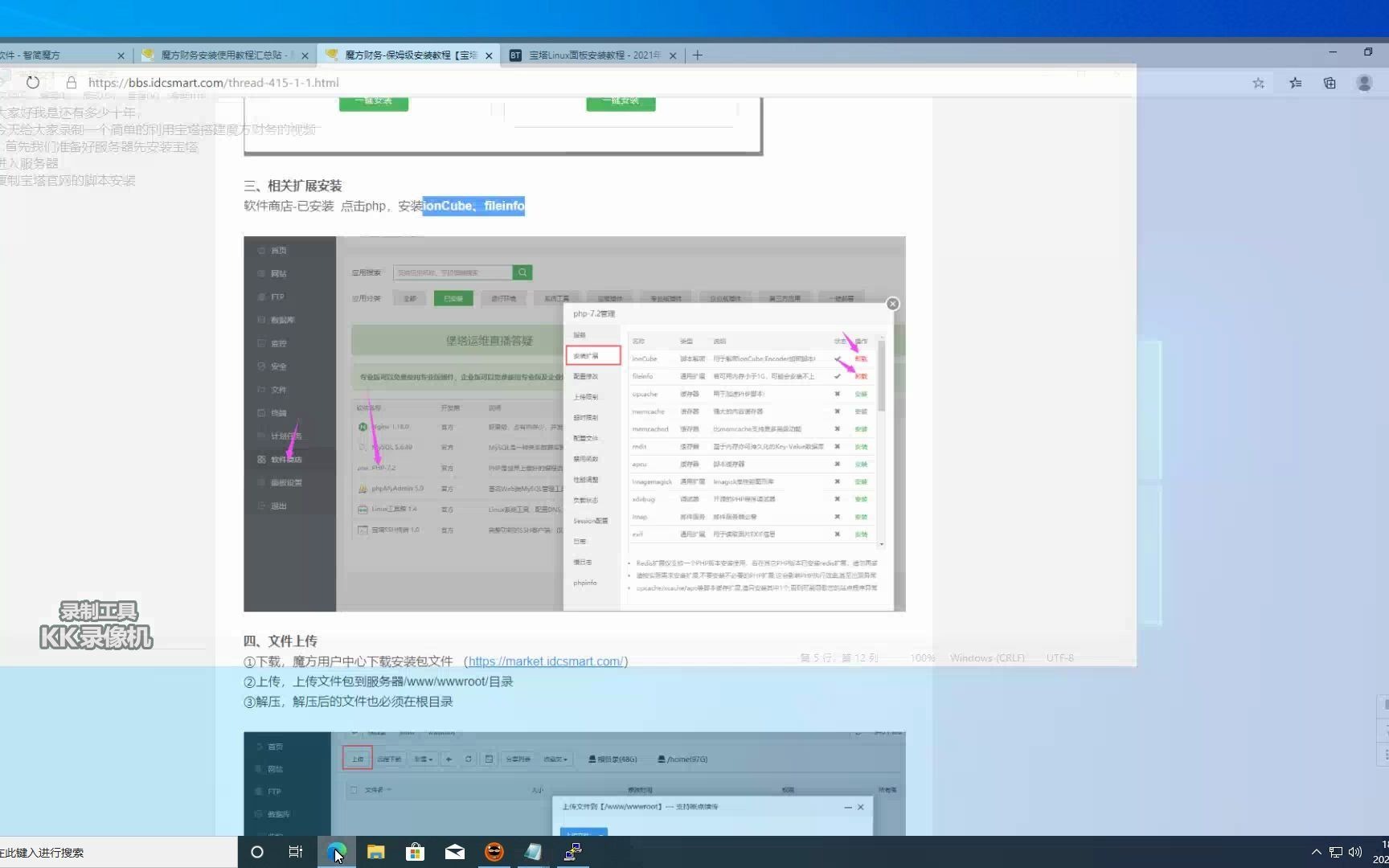Click UTF-8 in the notepad status bar
The image size is (1389, 868).
(1059, 657)
